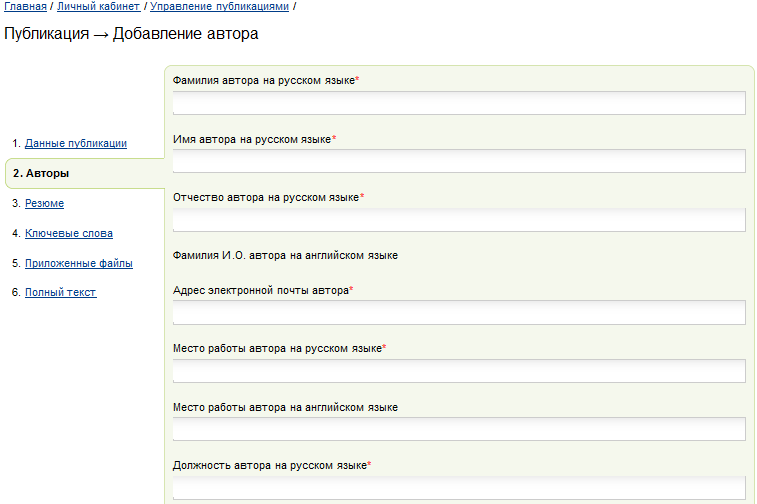Viewport: 757px width, 504px height.
Task: Click the Фамилия И.О. на английском label
Action: click(285, 255)
